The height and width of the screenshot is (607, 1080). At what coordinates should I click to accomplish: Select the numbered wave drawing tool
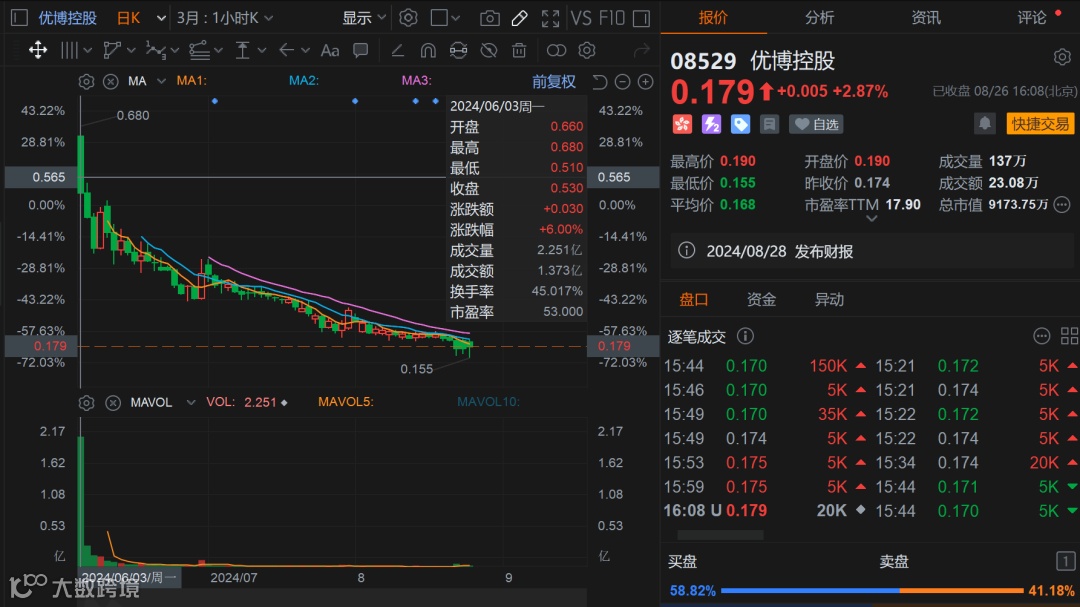[x=156, y=50]
